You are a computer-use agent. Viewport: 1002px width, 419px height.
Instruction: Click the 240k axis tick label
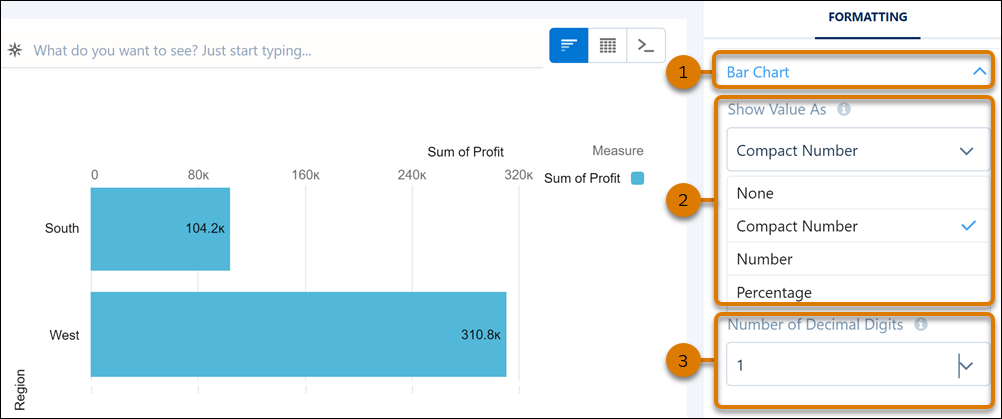412,176
